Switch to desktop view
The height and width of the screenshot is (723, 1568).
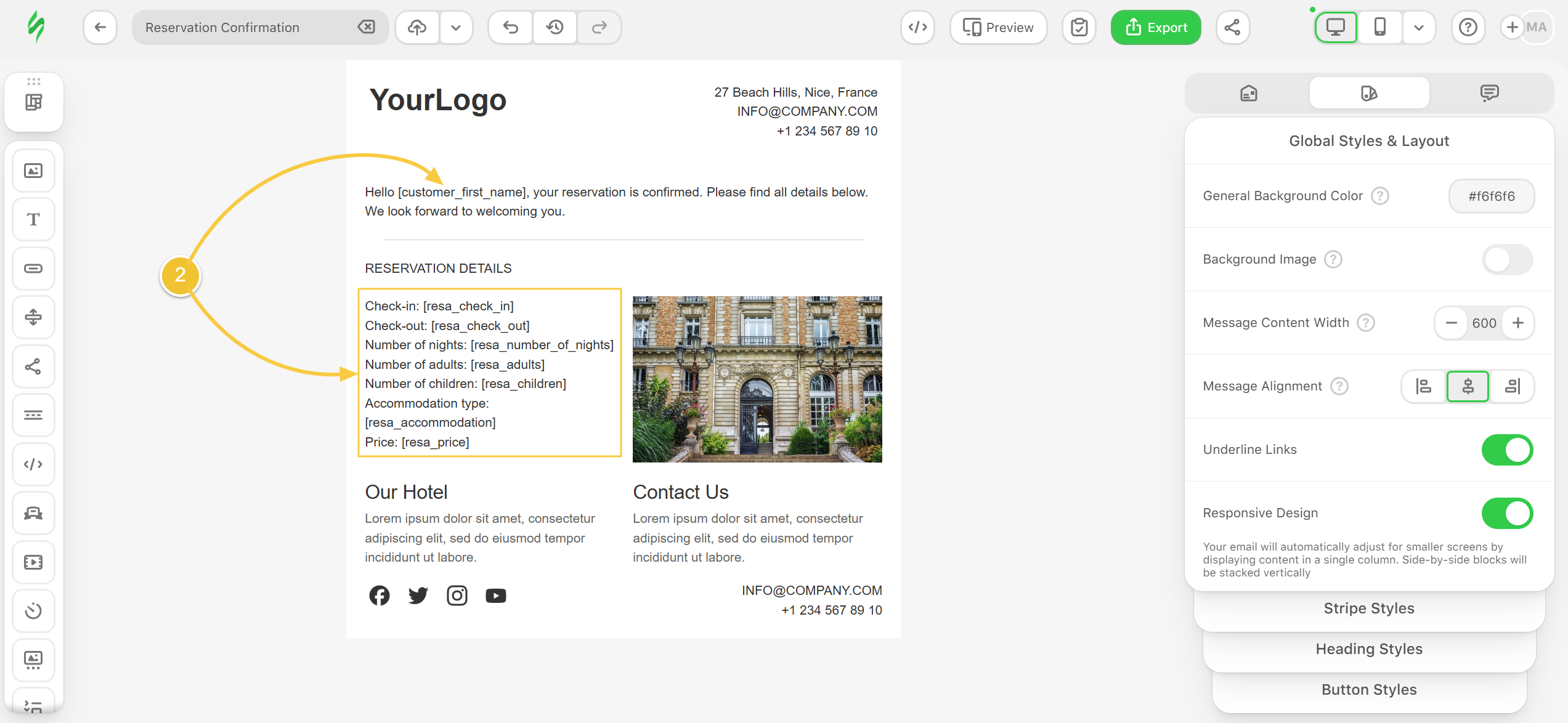click(1336, 27)
